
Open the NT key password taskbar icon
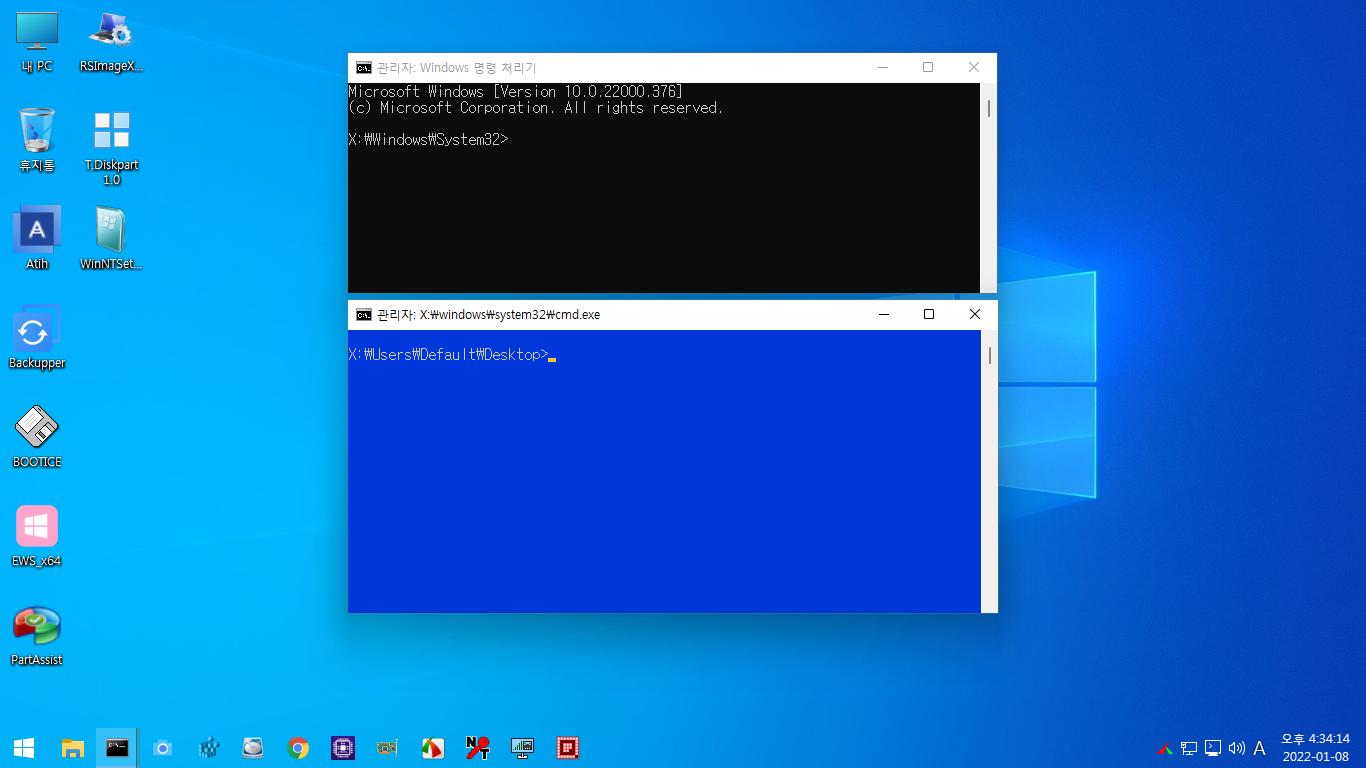click(x=478, y=748)
